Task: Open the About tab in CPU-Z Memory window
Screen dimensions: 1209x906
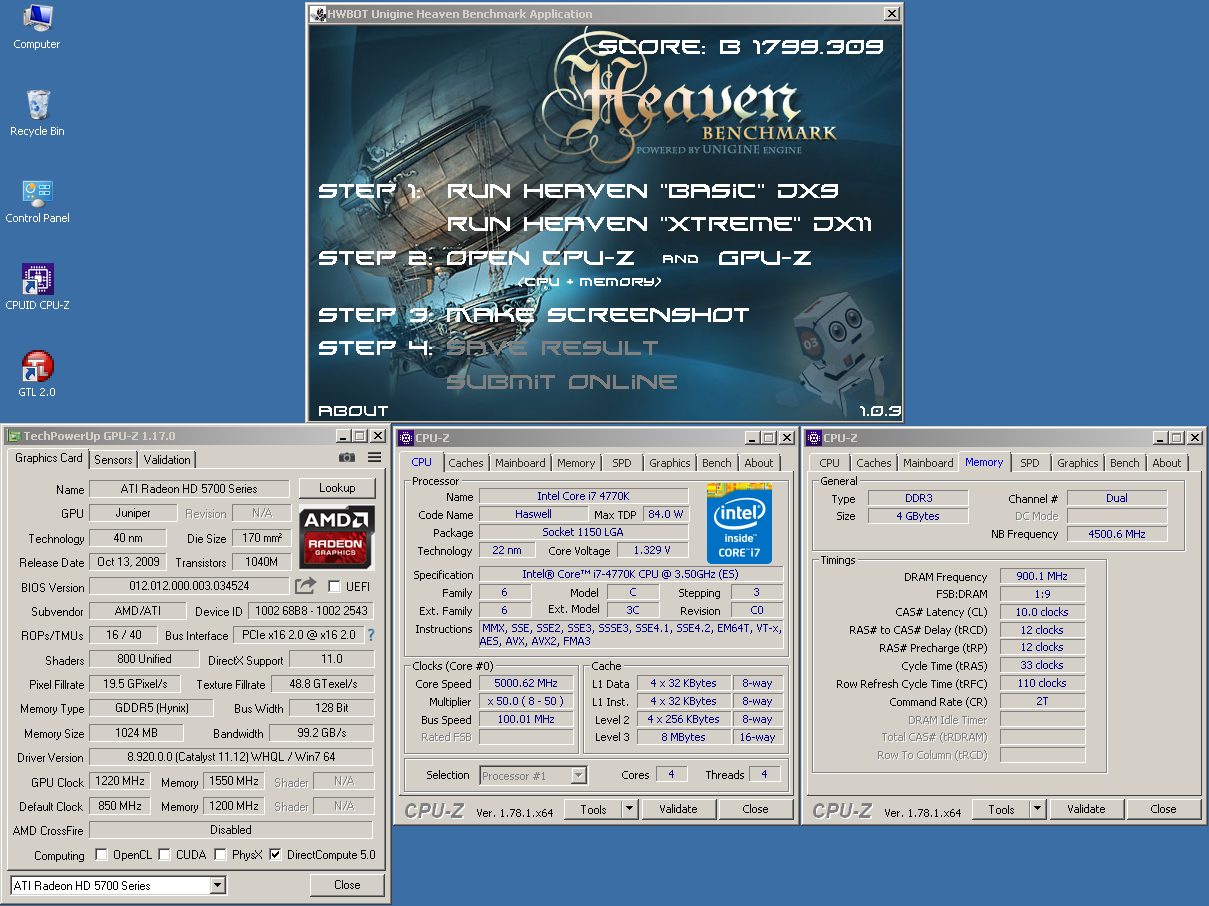Action: (1166, 463)
